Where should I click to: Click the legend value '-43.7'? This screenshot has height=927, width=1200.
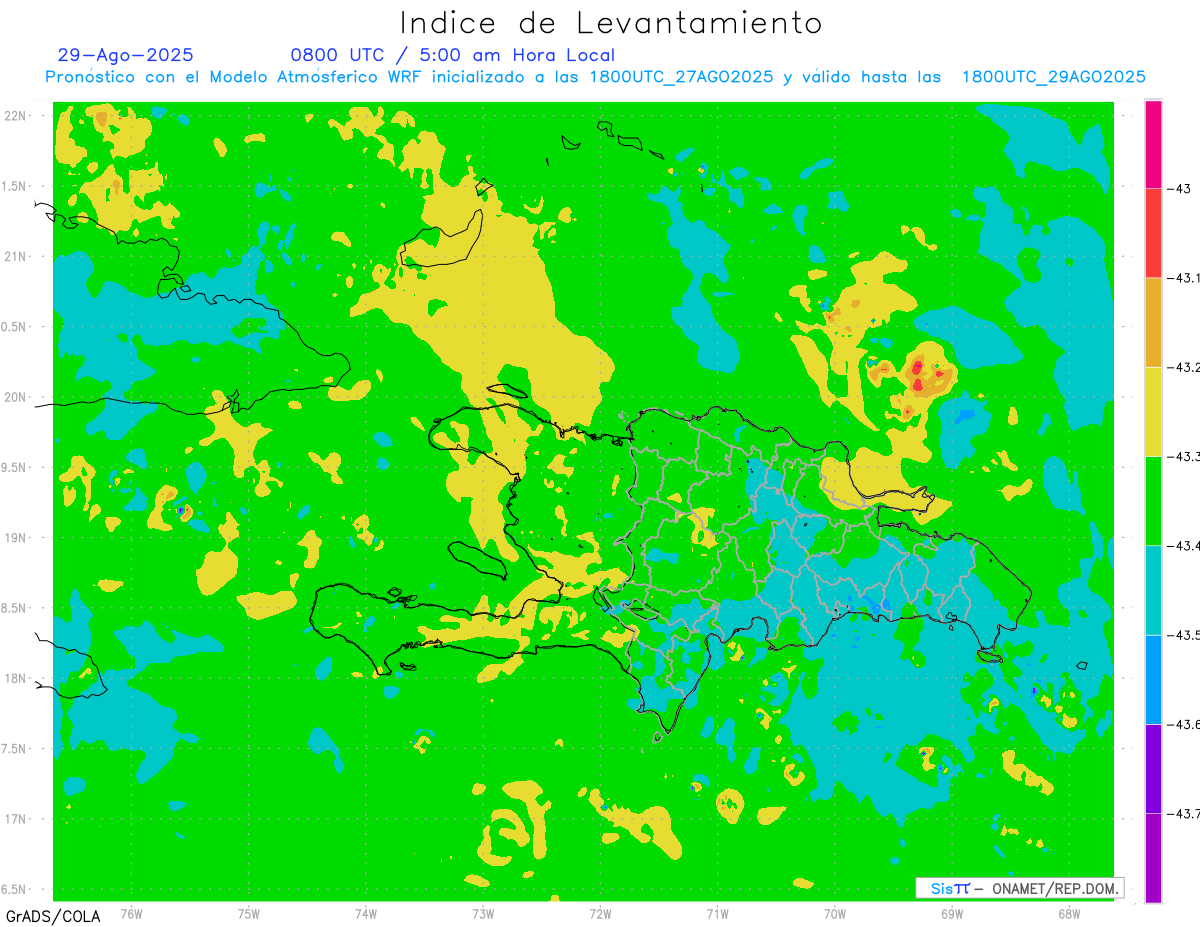(x=1186, y=813)
